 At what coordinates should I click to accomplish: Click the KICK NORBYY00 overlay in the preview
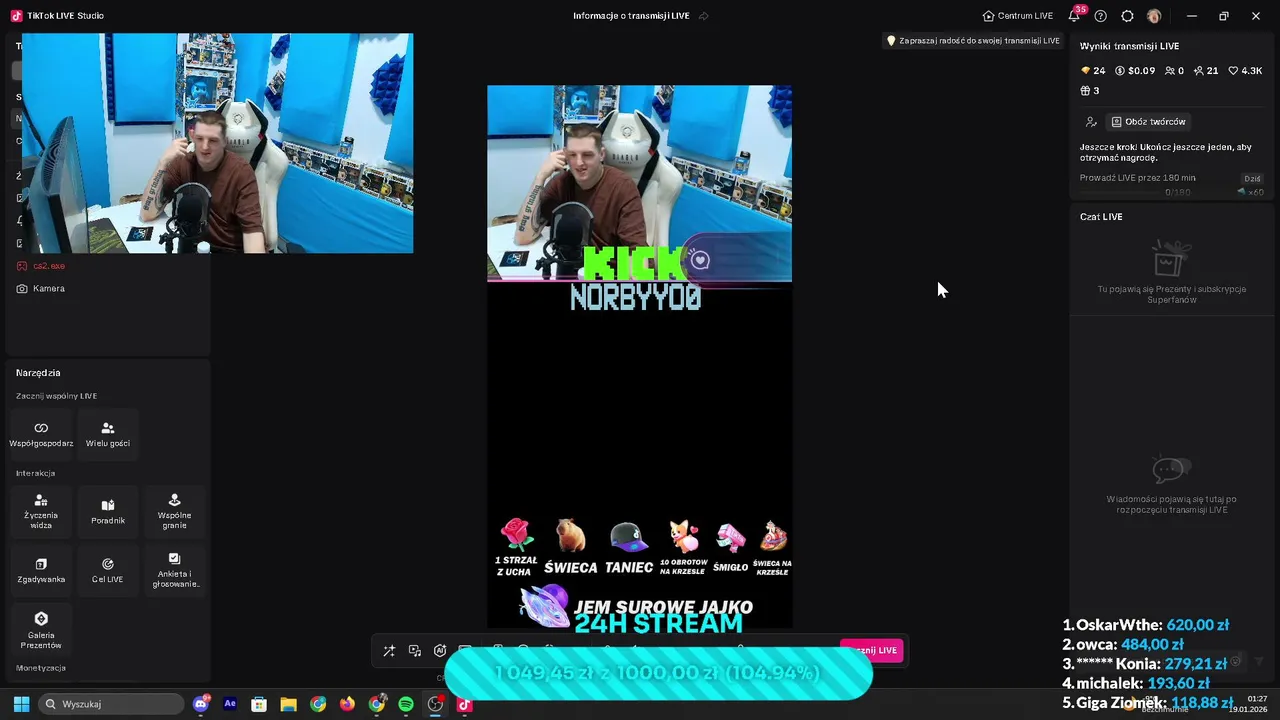636,279
